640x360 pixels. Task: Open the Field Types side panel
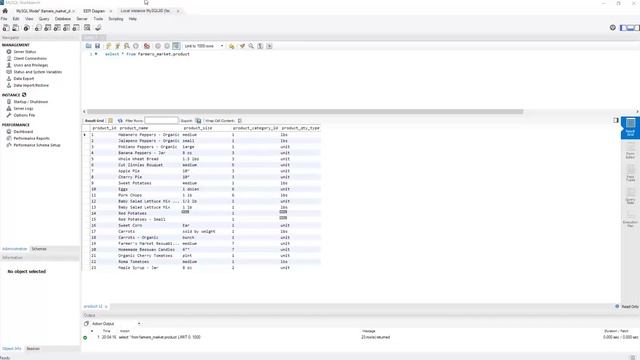pyautogui.click(x=630, y=174)
